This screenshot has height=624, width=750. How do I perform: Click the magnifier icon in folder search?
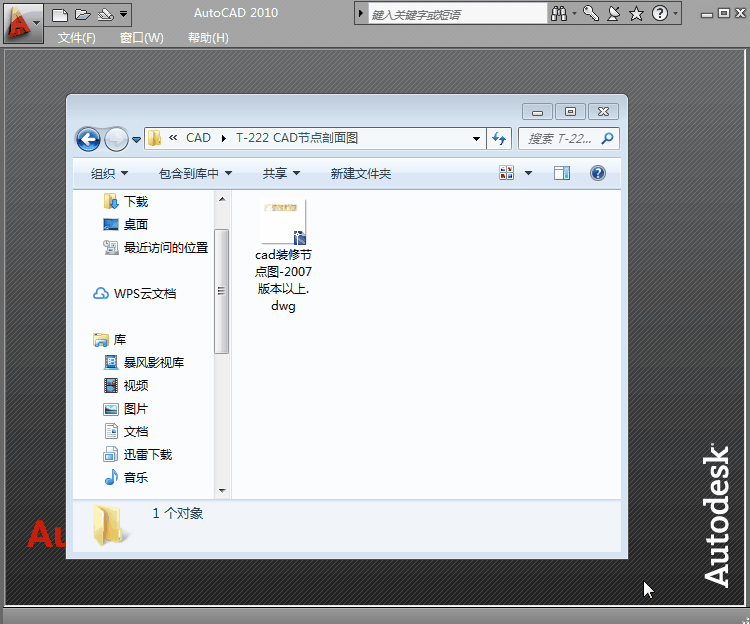pyautogui.click(x=607, y=139)
